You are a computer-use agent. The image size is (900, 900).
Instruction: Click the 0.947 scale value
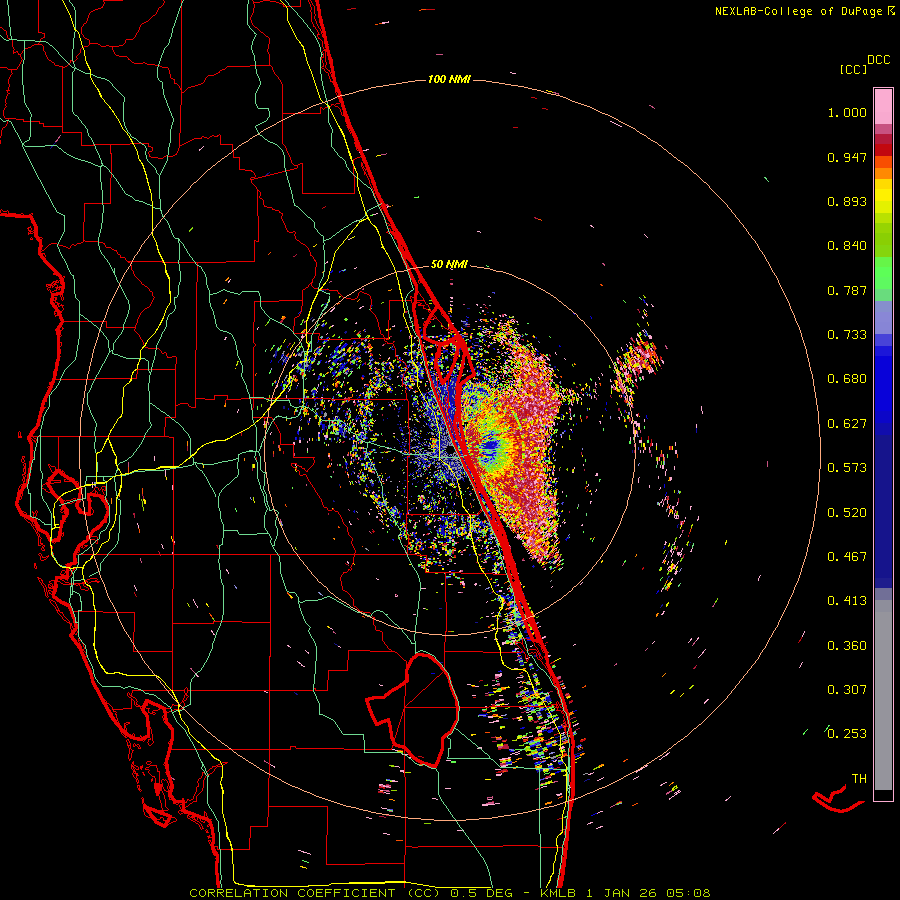coord(847,157)
